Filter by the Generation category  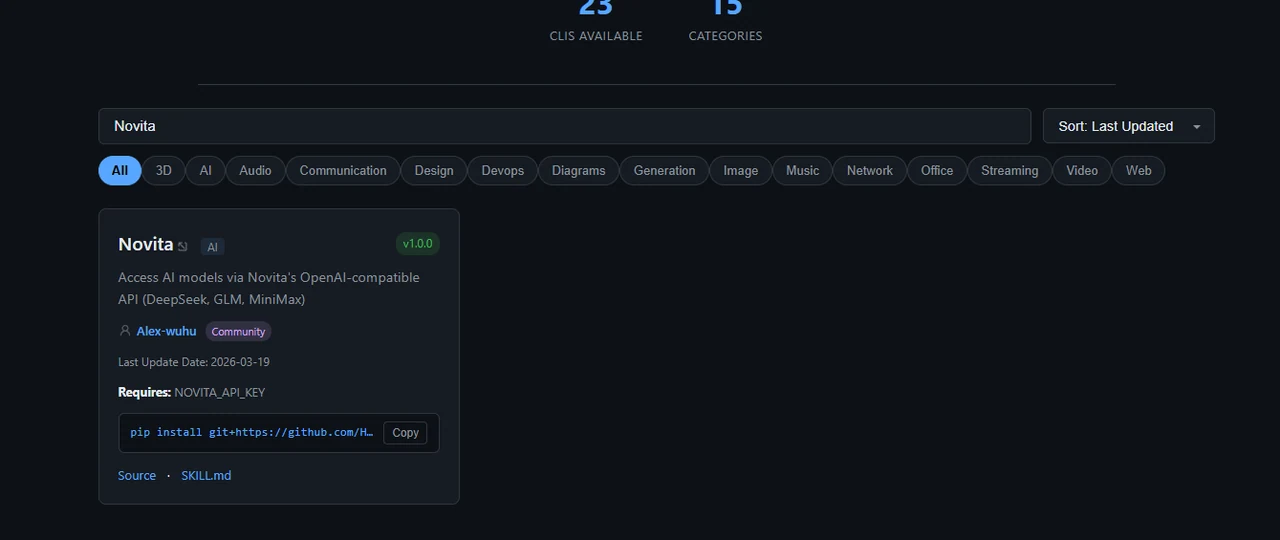pos(665,171)
